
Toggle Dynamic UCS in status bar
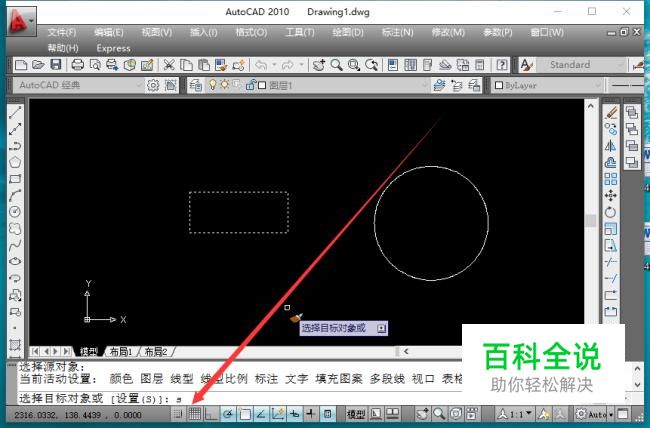click(x=278, y=413)
